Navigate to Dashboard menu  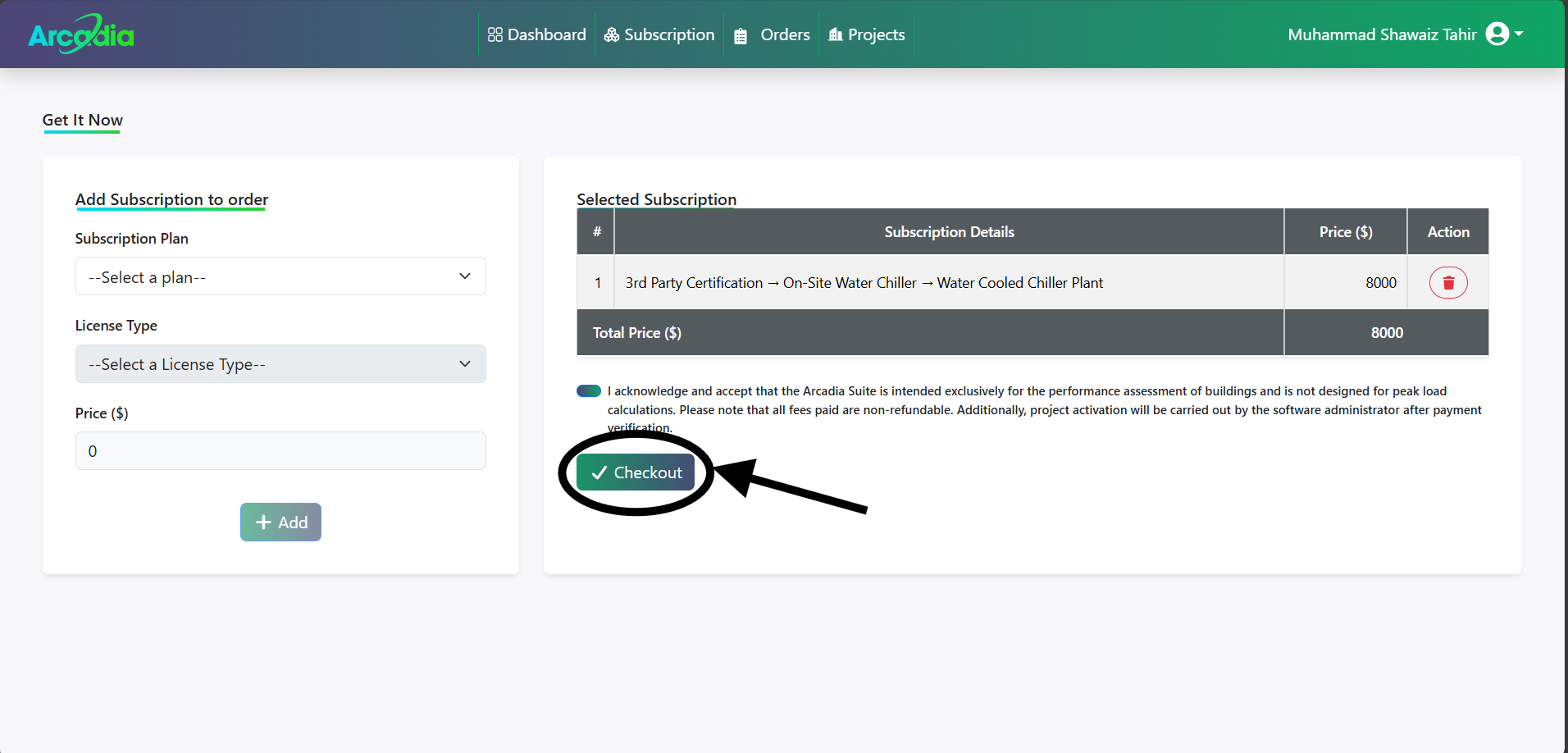(x=546, y=34)
